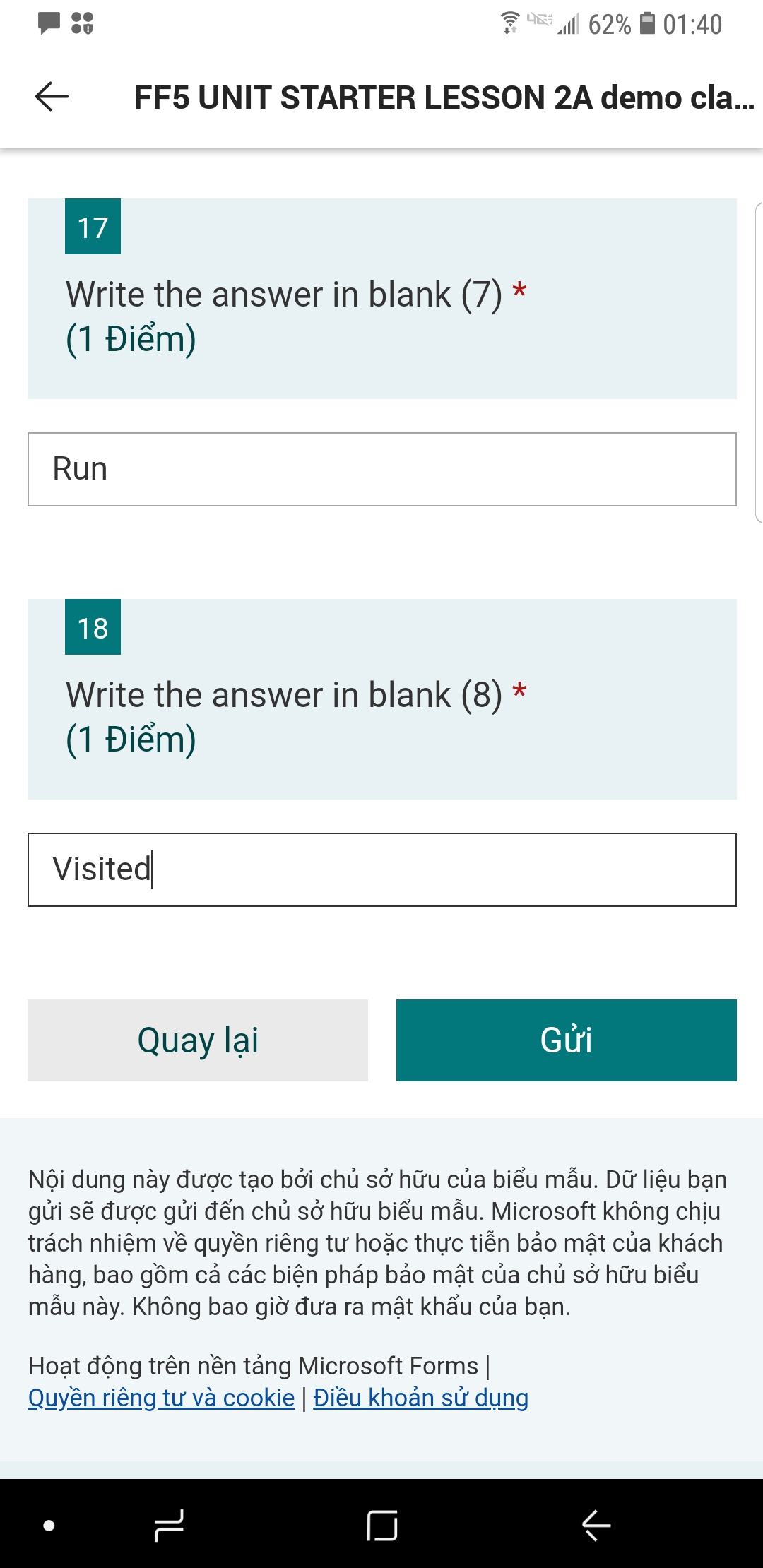Click the Quay lại button

pos(198,1040)
